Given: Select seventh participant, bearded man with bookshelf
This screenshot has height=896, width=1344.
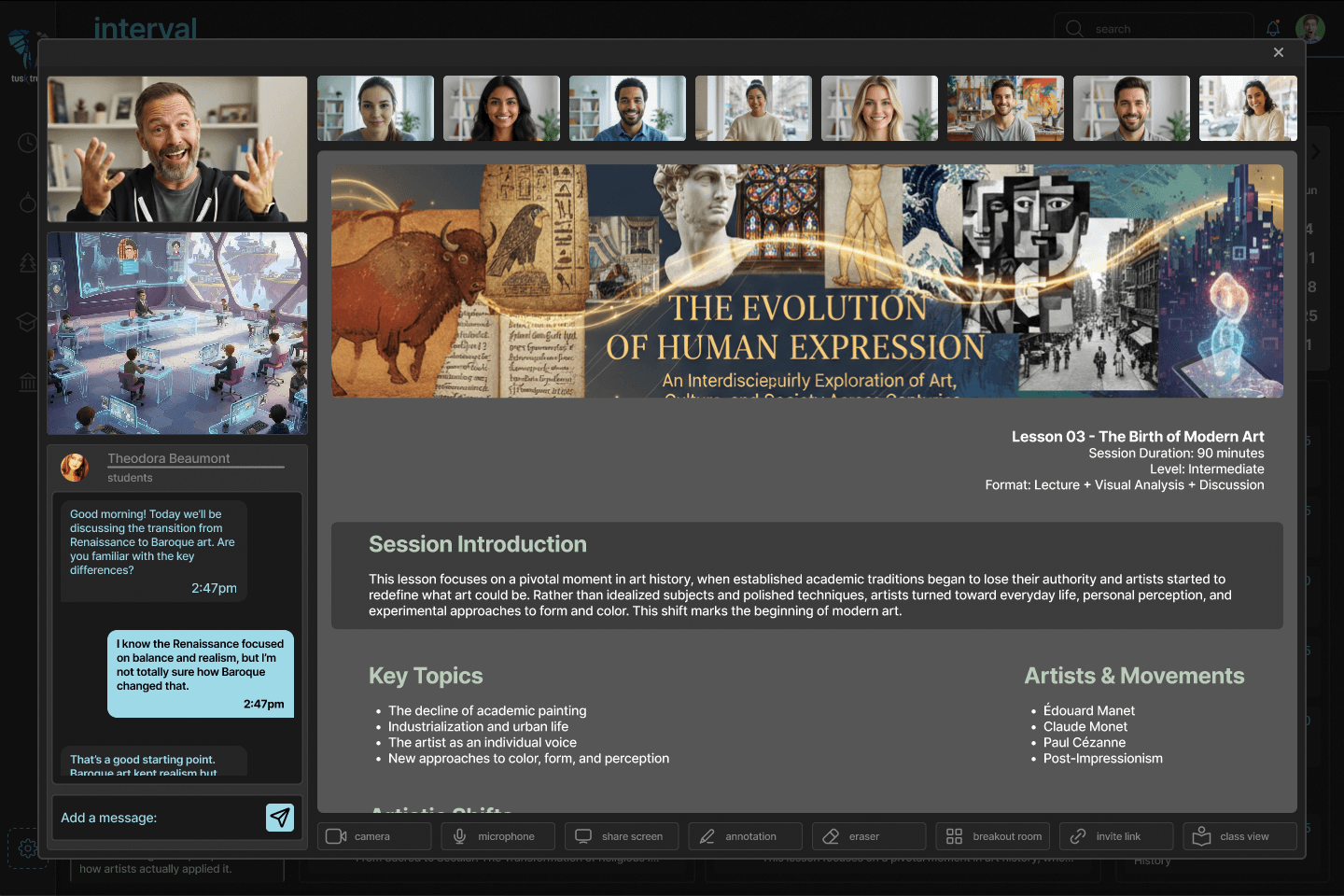Looking at the screenshot, I should [1131, 108].
